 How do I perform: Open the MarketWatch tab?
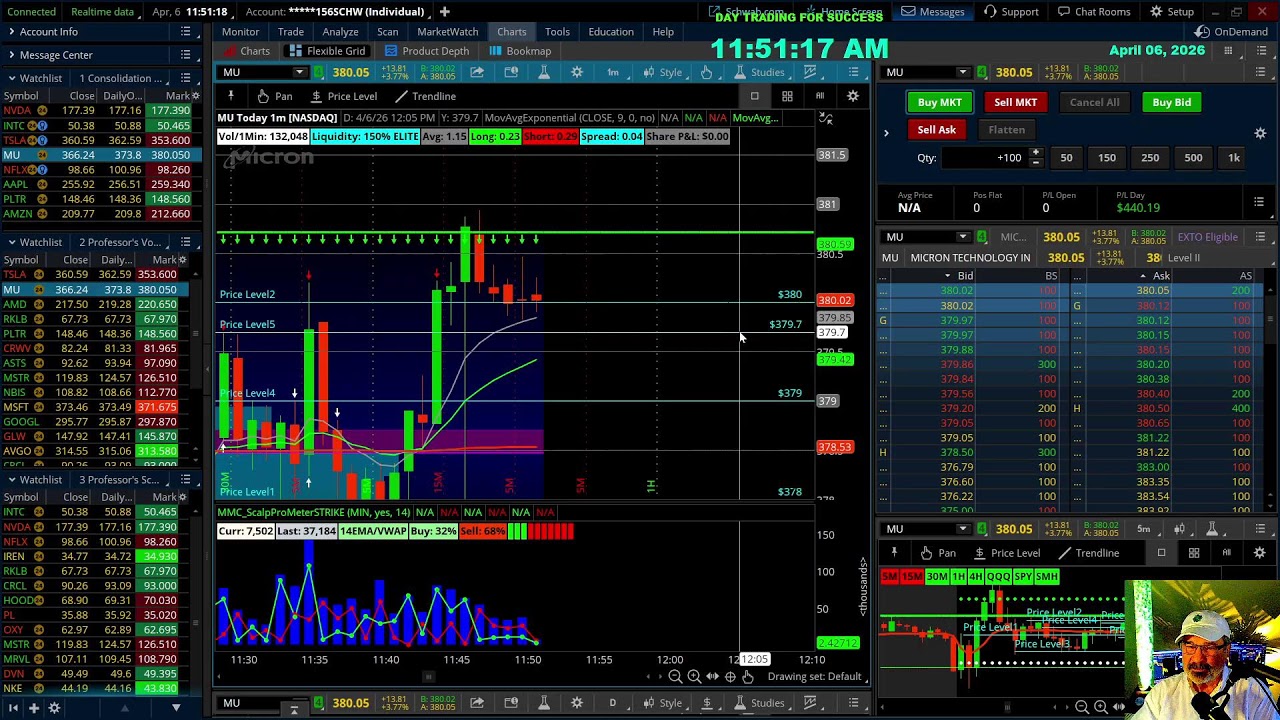pyautogui.click(x=448, y=32)
